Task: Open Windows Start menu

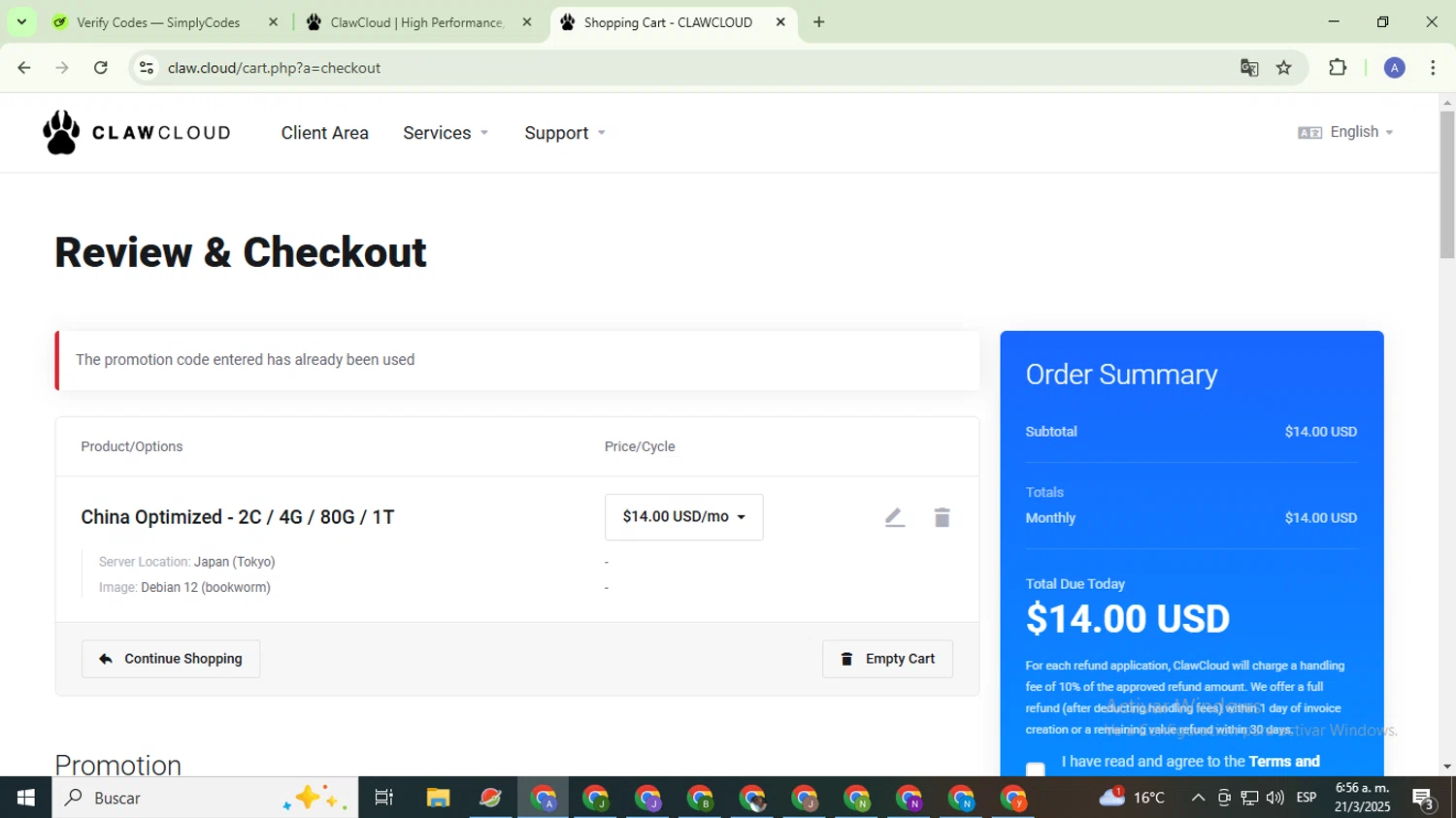Action: coord(26,798)
